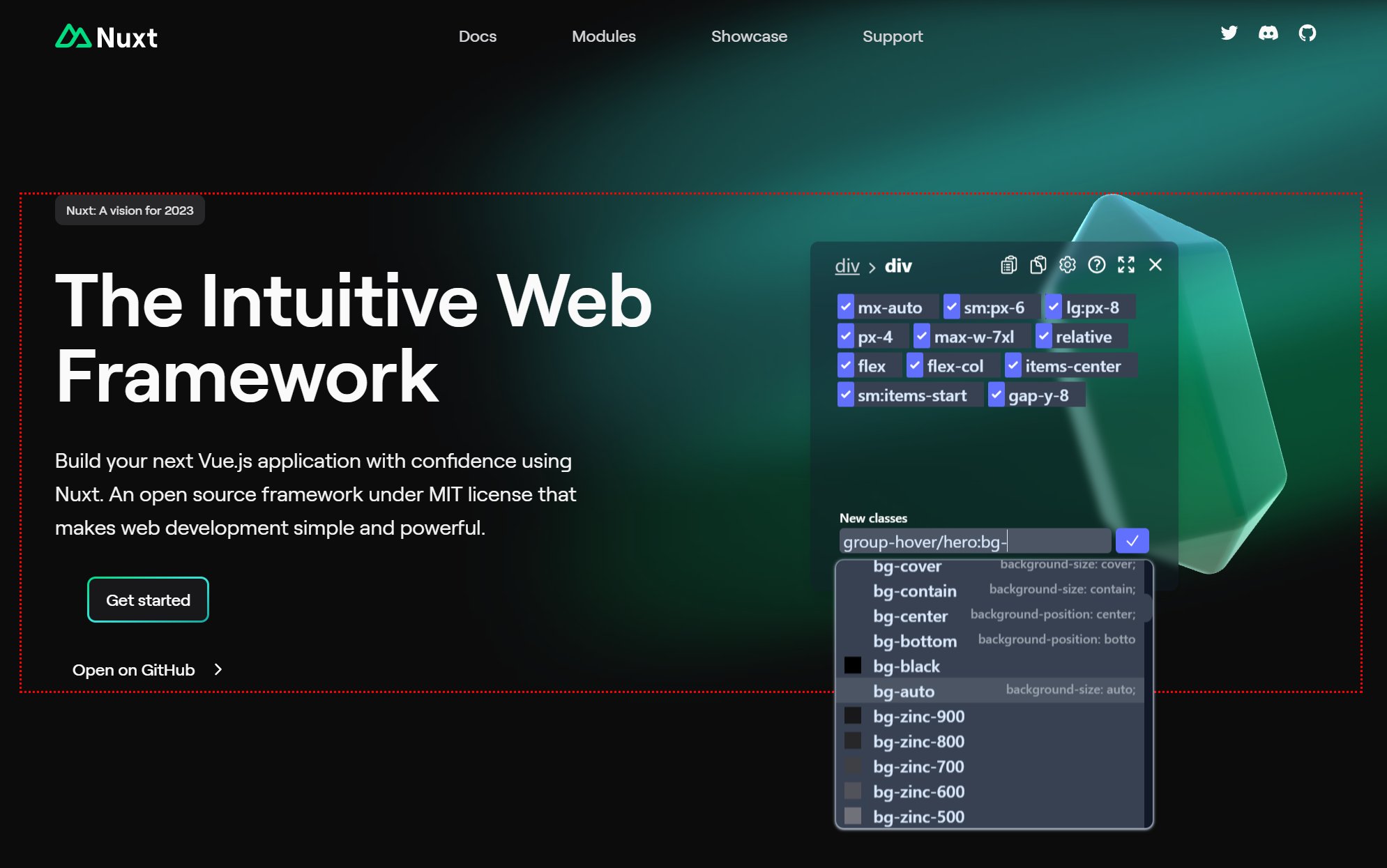The height and width of the screenshot is (868, 1387).
Task: Click the help circle icon
Action: coord(1097,264)
